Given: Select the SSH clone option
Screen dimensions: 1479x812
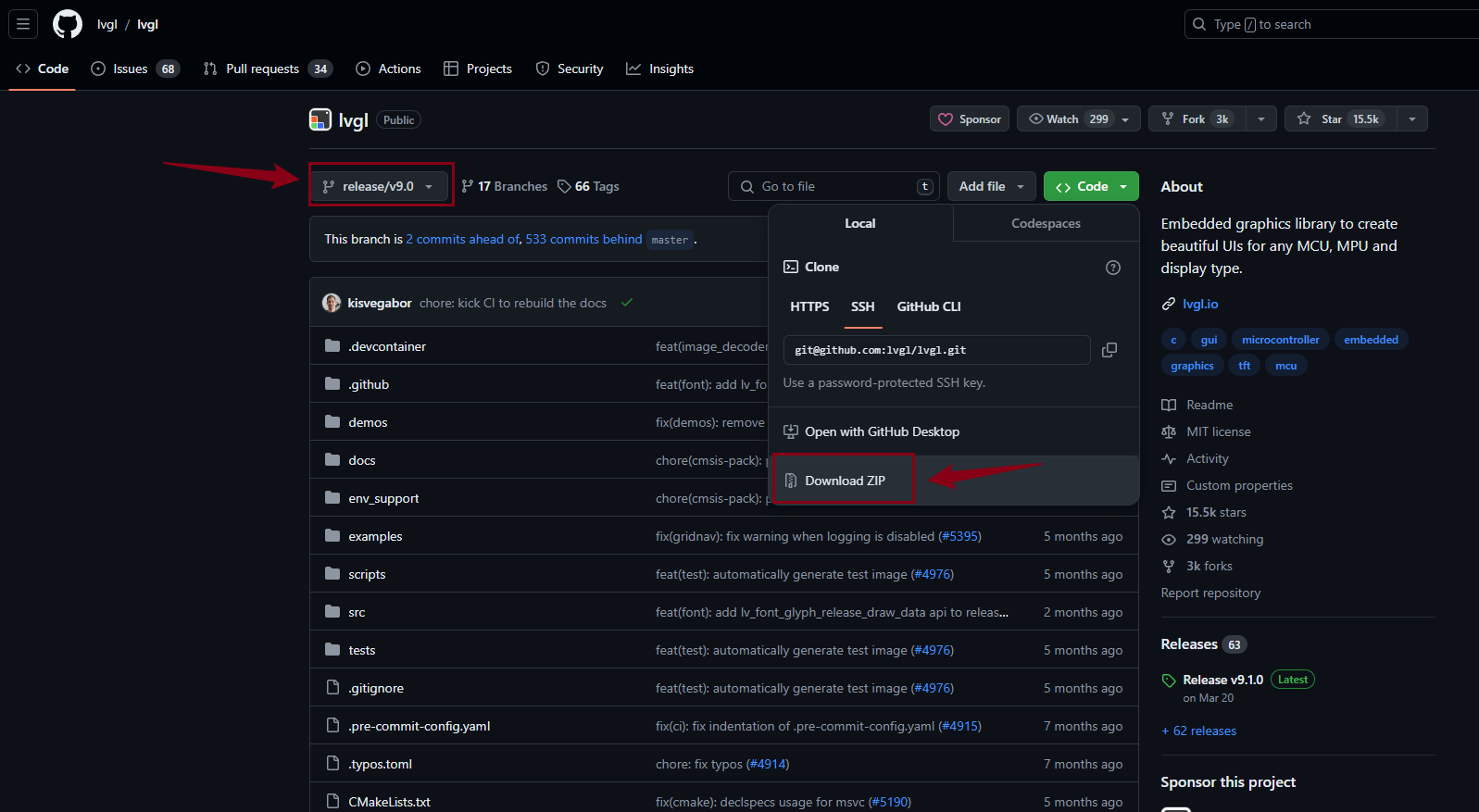Looking at the screenshot, I should (863, 306).
